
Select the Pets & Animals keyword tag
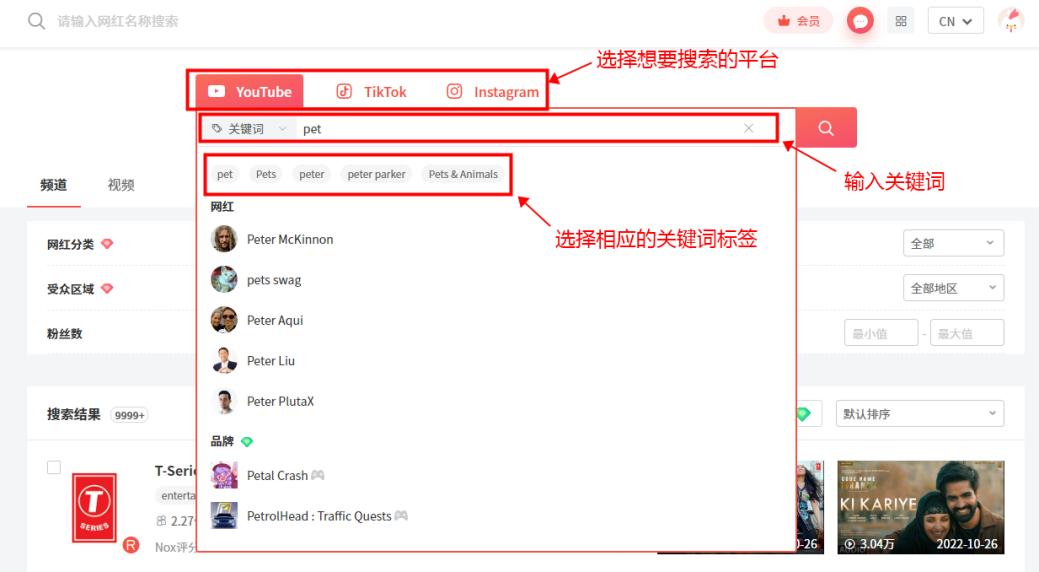[463, 174]
